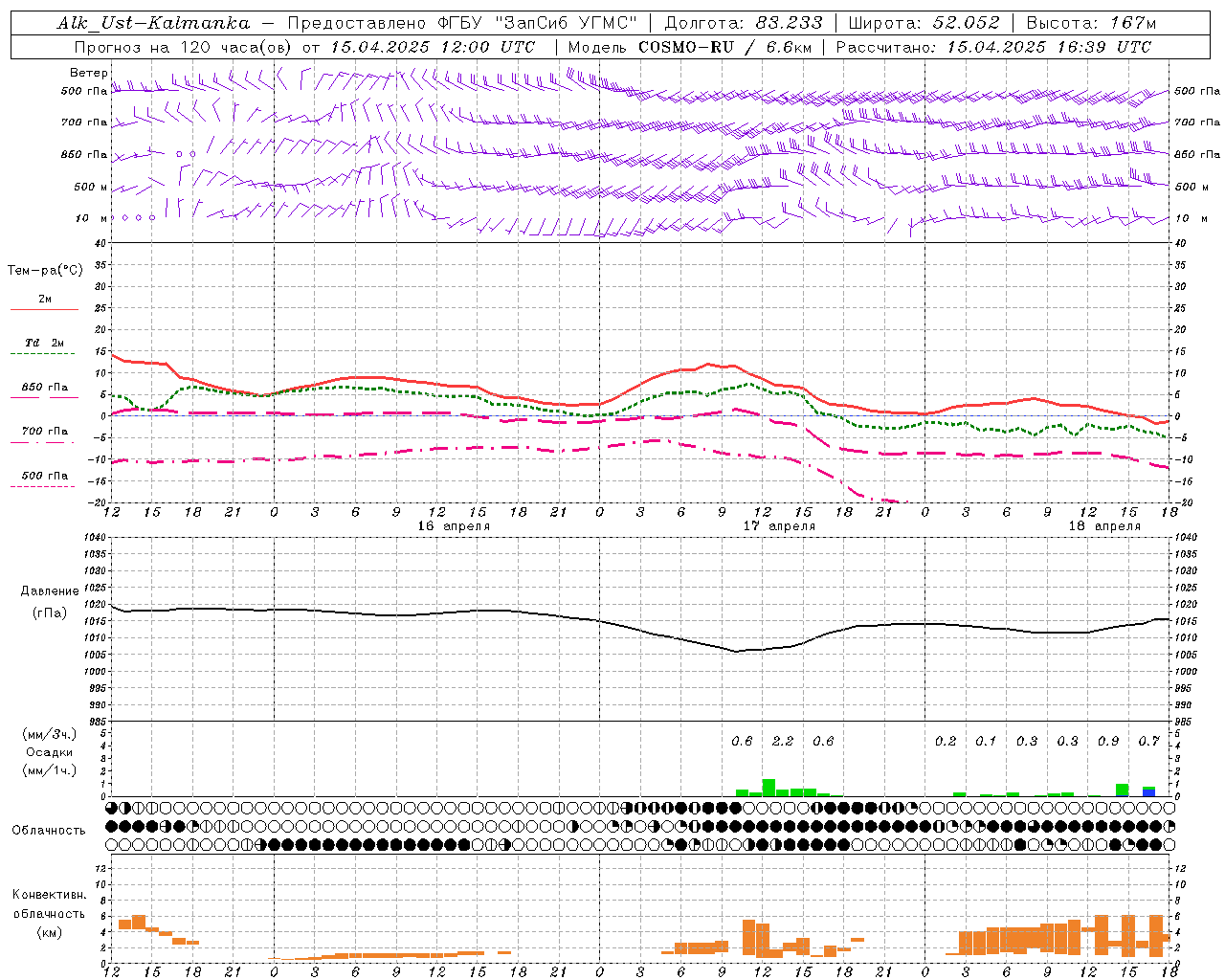Click the Осадки precipitation panel label

point(49,752)
